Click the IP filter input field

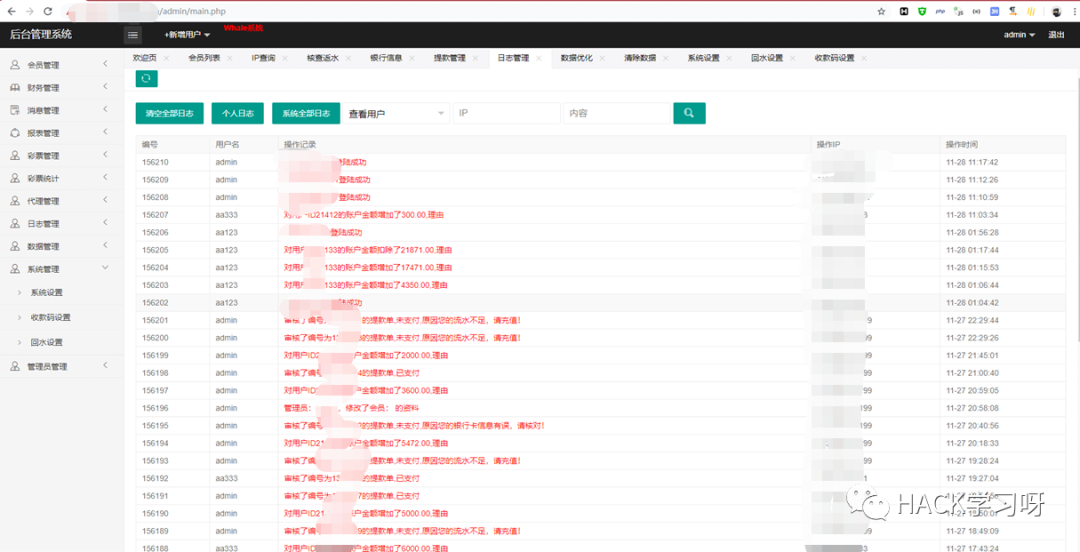click(506, 113)
